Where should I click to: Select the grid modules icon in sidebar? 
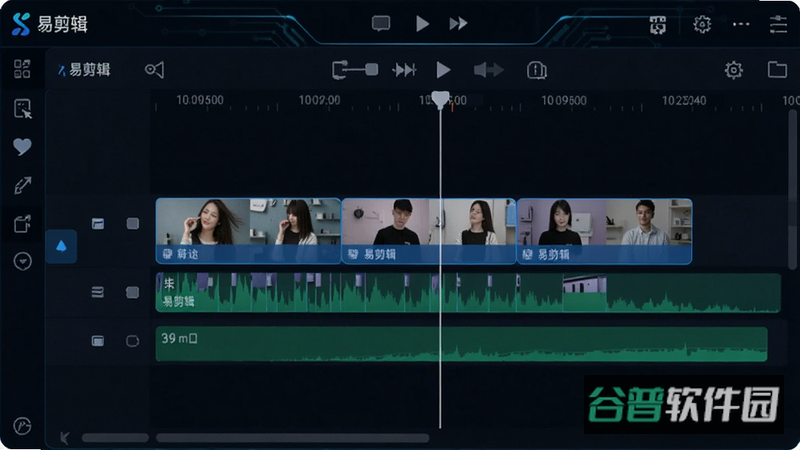pyautogui.click(x=22, y=69)
